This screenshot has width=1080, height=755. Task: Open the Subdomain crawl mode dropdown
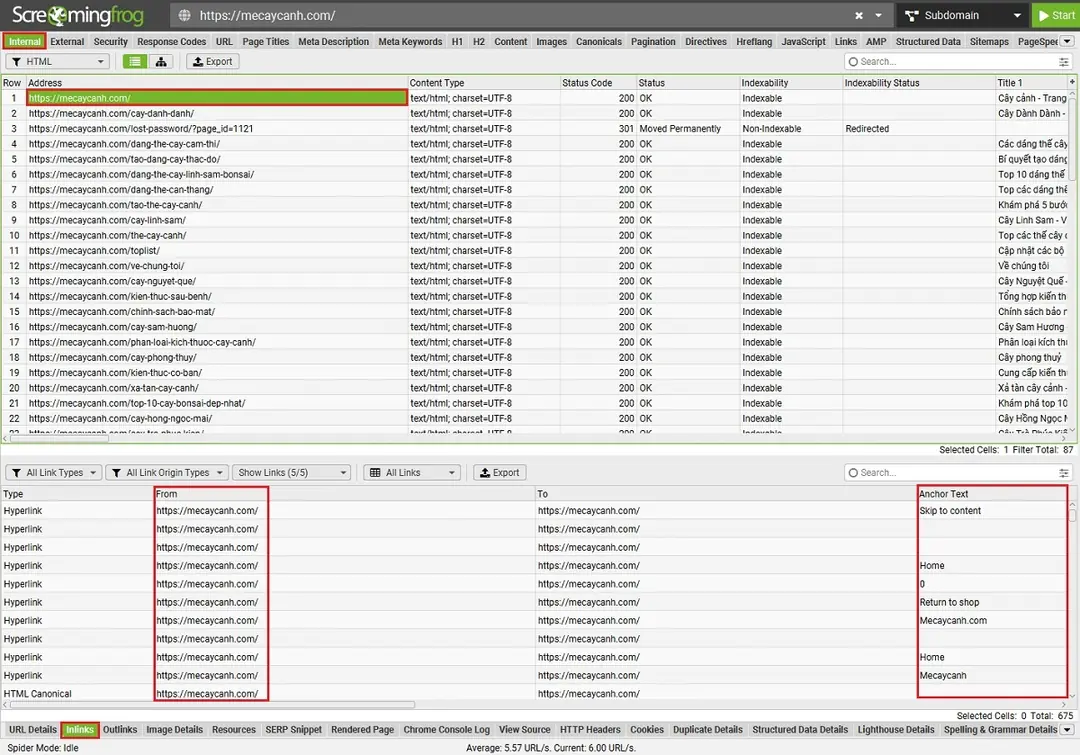click(962, 16)
